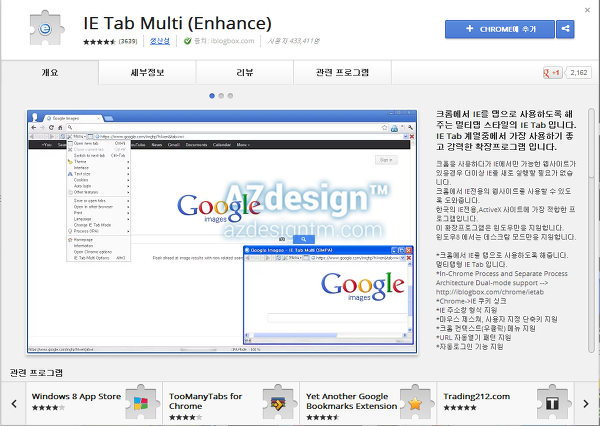Click the Windows 8 App Store star rating
Screen dimensions: 600x426
pos(48,408)
